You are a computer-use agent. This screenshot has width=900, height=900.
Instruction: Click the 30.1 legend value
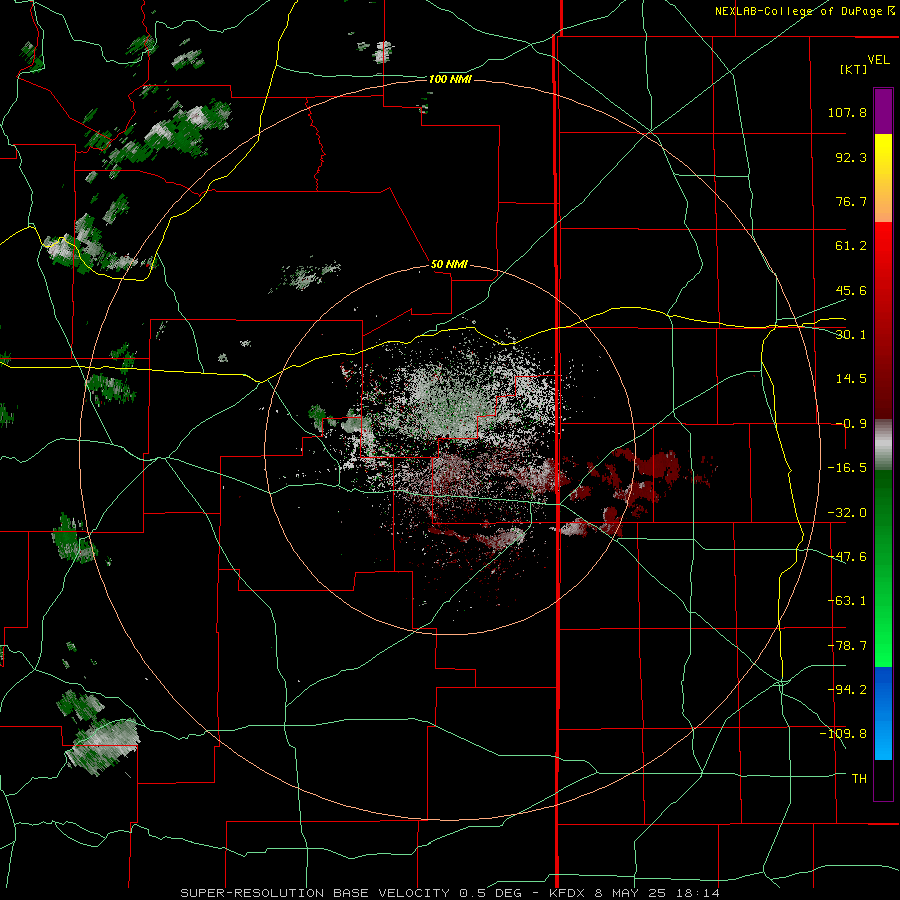(x=851, y=335)
